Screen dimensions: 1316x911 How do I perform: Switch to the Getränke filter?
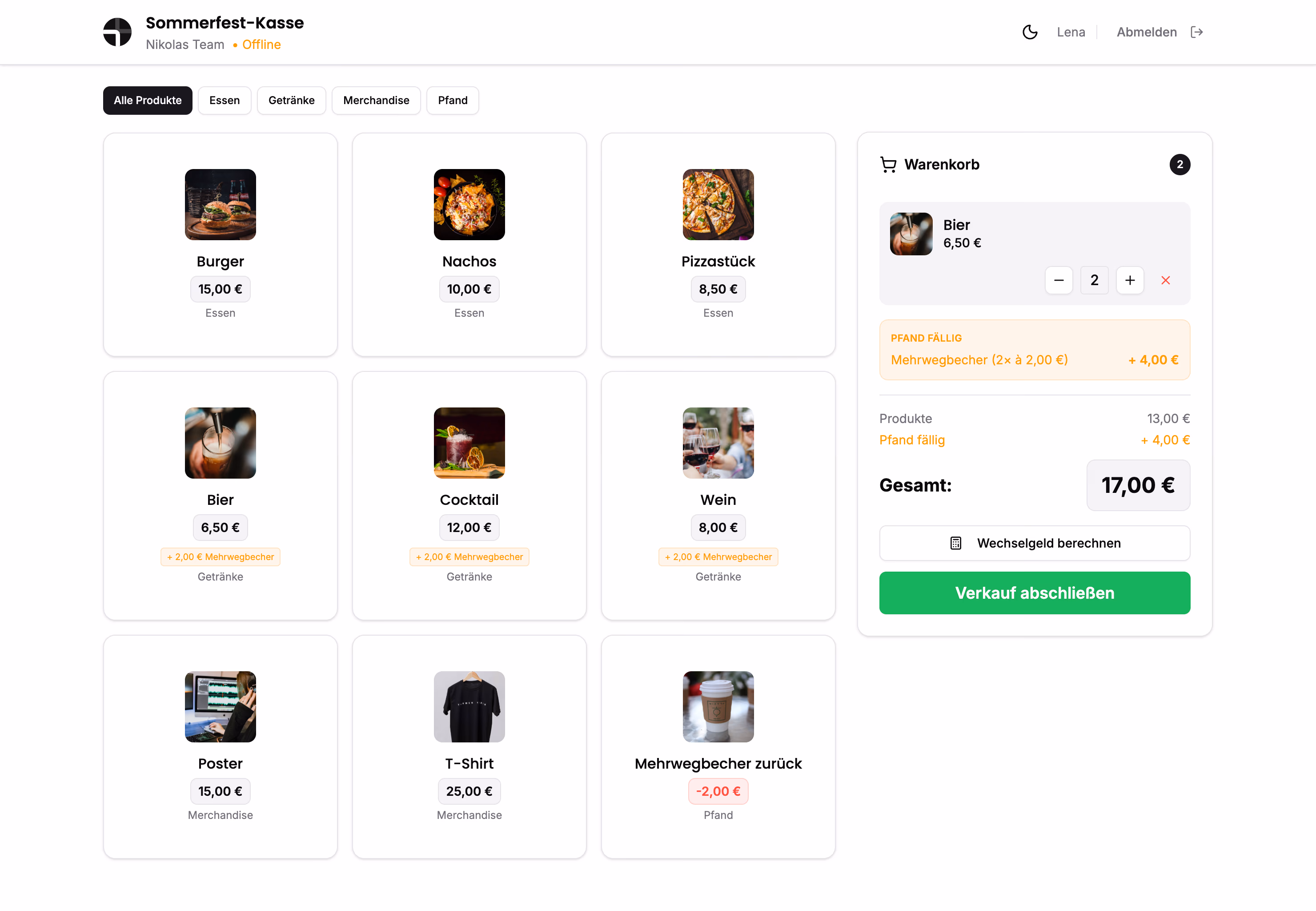(292, 101)
